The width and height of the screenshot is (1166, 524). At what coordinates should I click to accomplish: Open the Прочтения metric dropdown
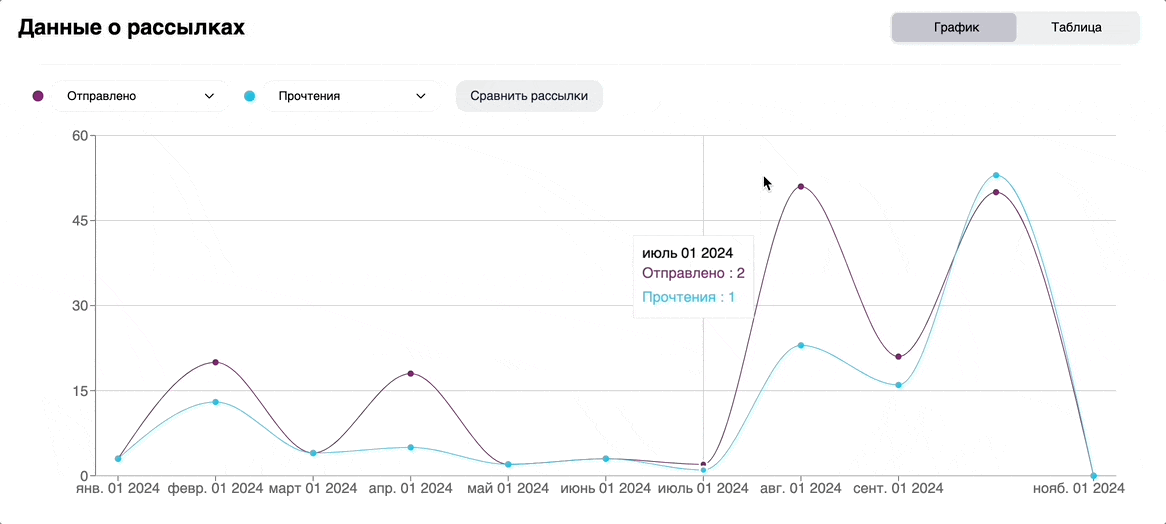click(352, 96)
